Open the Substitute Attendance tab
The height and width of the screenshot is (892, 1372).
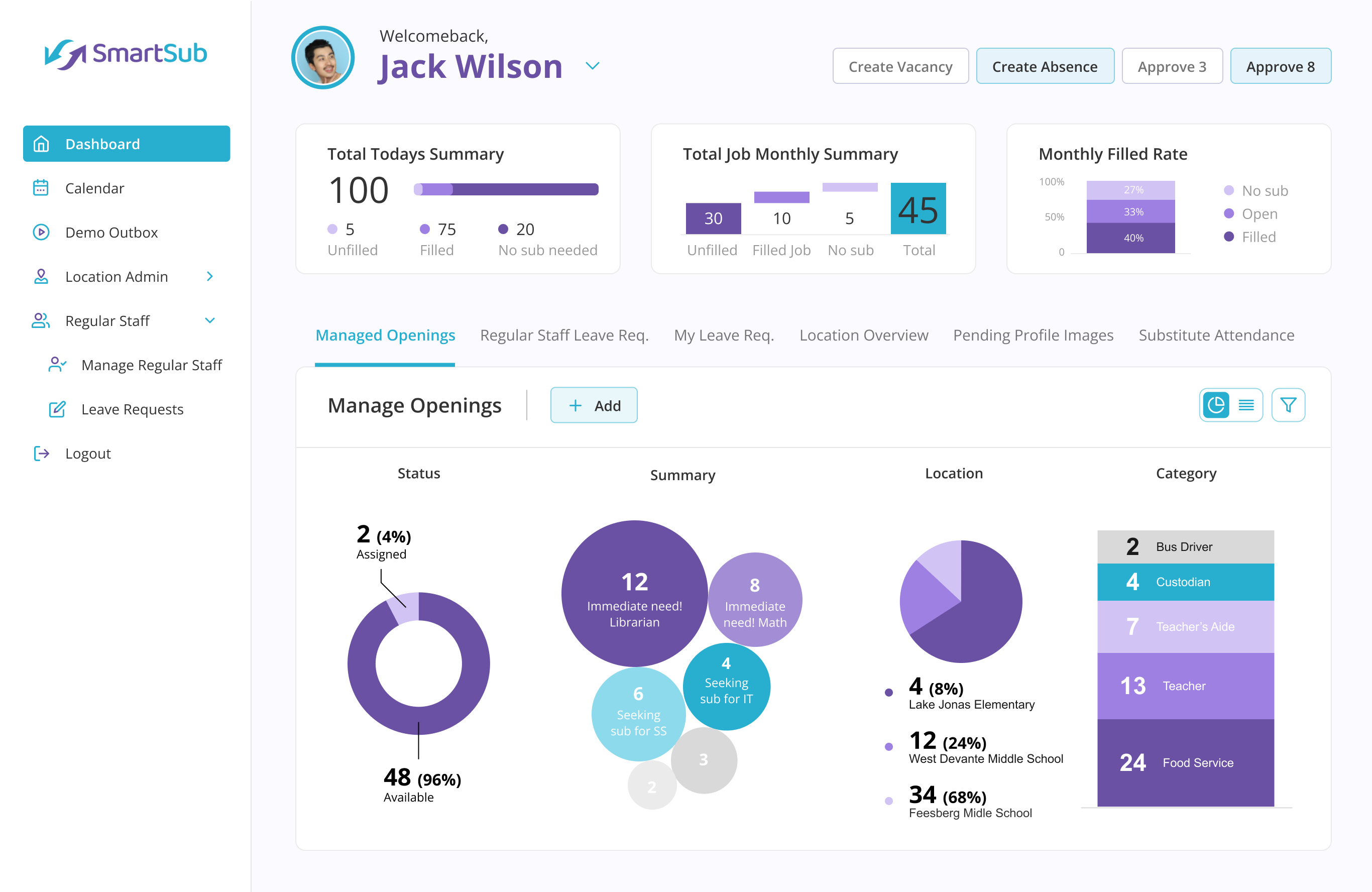point(1216,335)
